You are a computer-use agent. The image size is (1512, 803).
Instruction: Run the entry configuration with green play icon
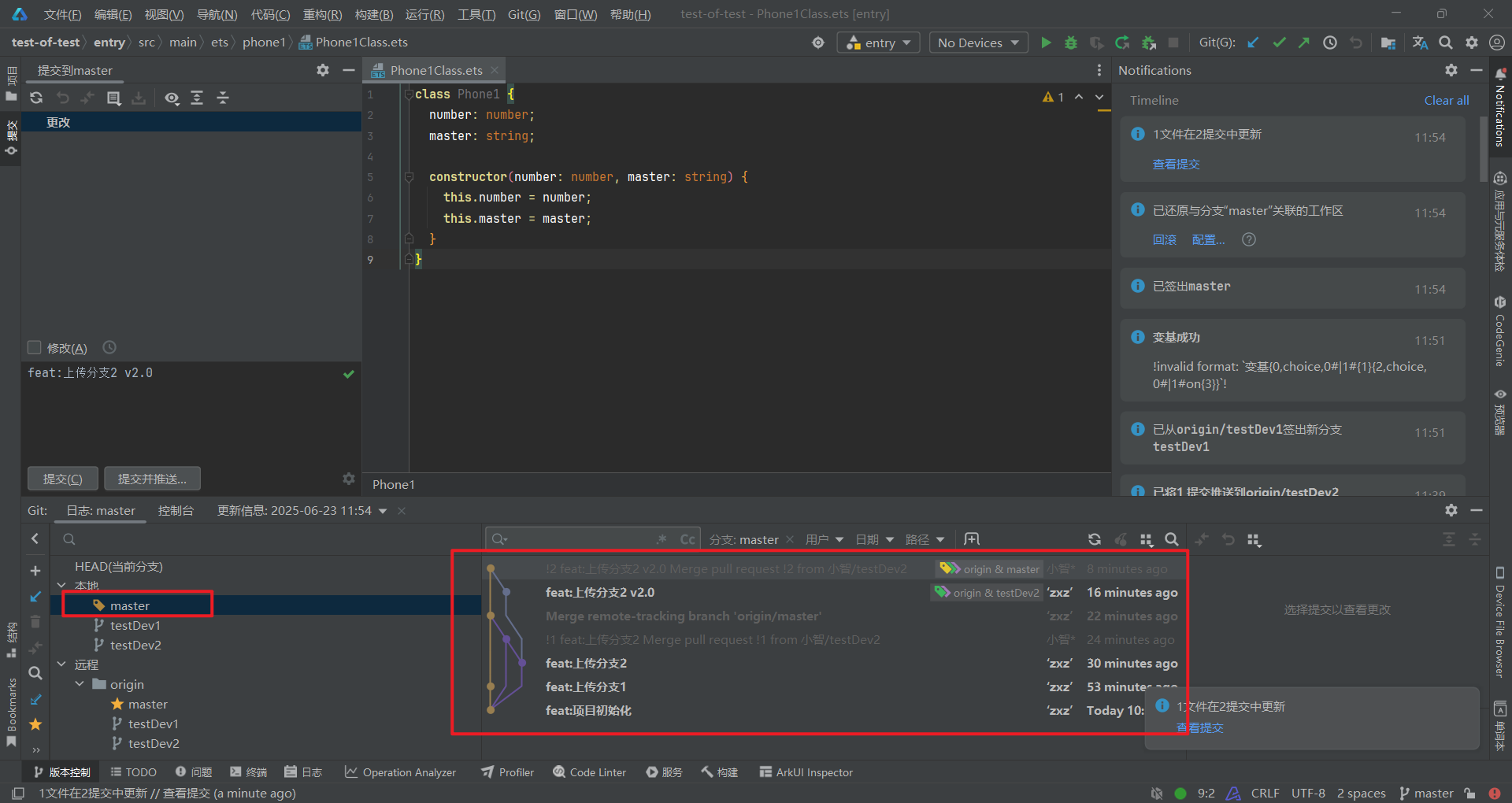(x=1046, y=43)
